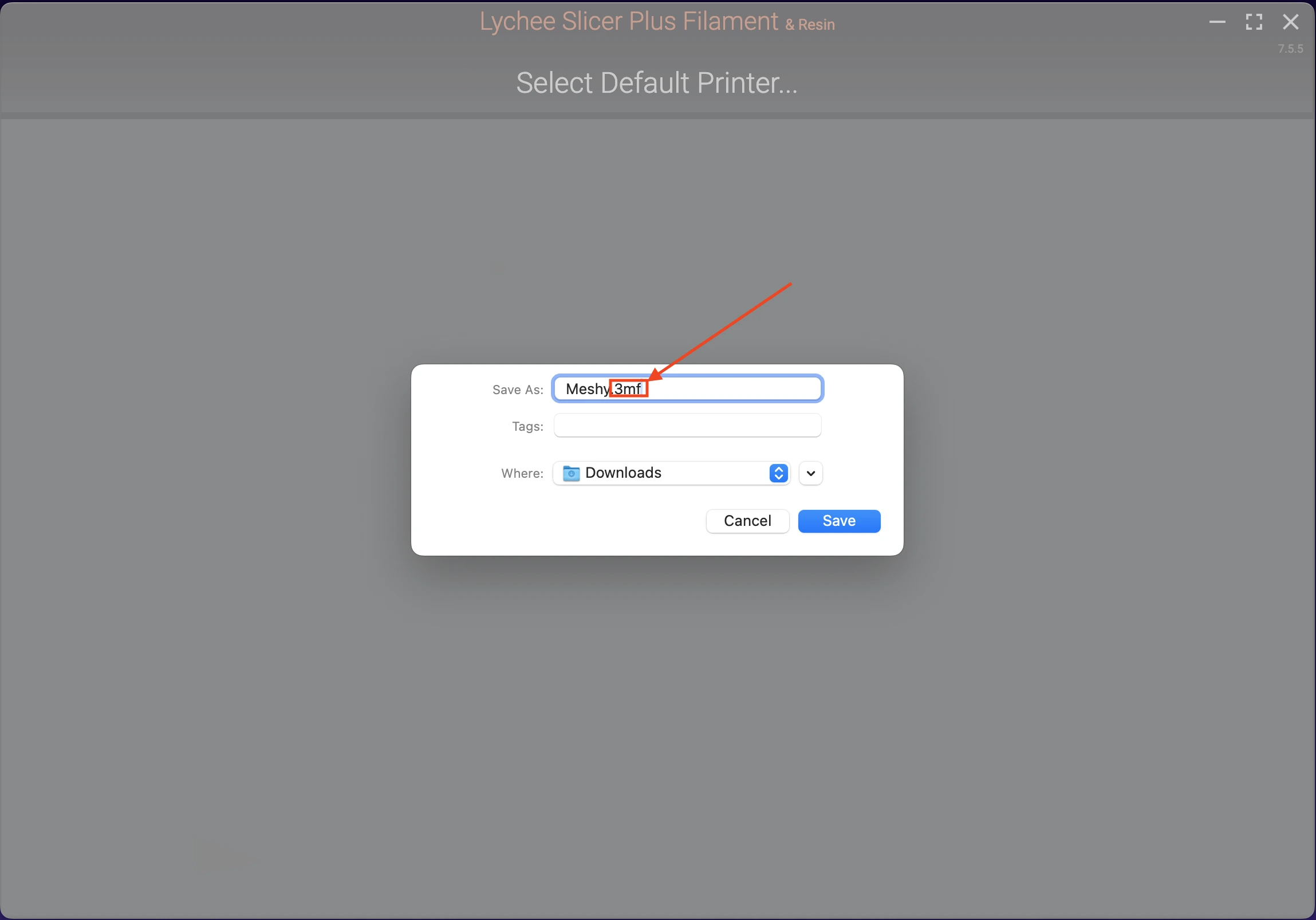Click the blue up-down arrows beside Downloads
Viewport: 1316px width, 920px height.
[x=778, y=473]
